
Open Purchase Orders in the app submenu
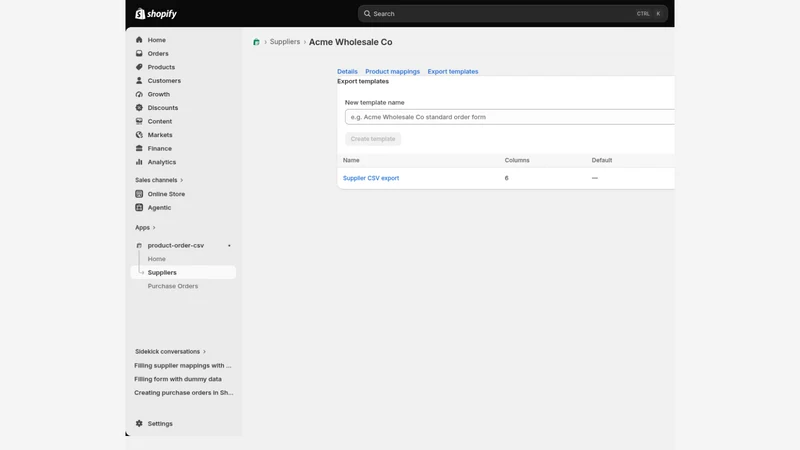coord(172,286)
